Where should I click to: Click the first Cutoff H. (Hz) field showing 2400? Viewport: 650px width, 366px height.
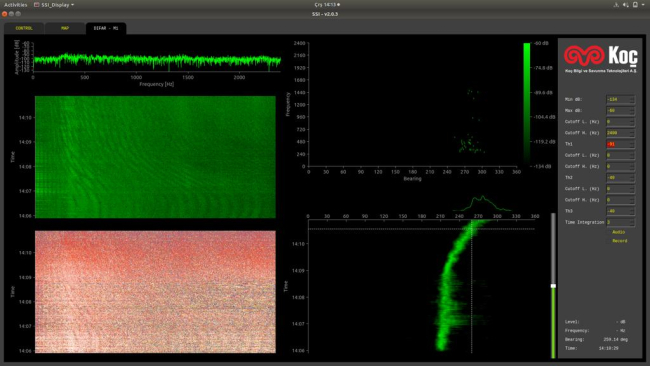(x=620, y=133)
